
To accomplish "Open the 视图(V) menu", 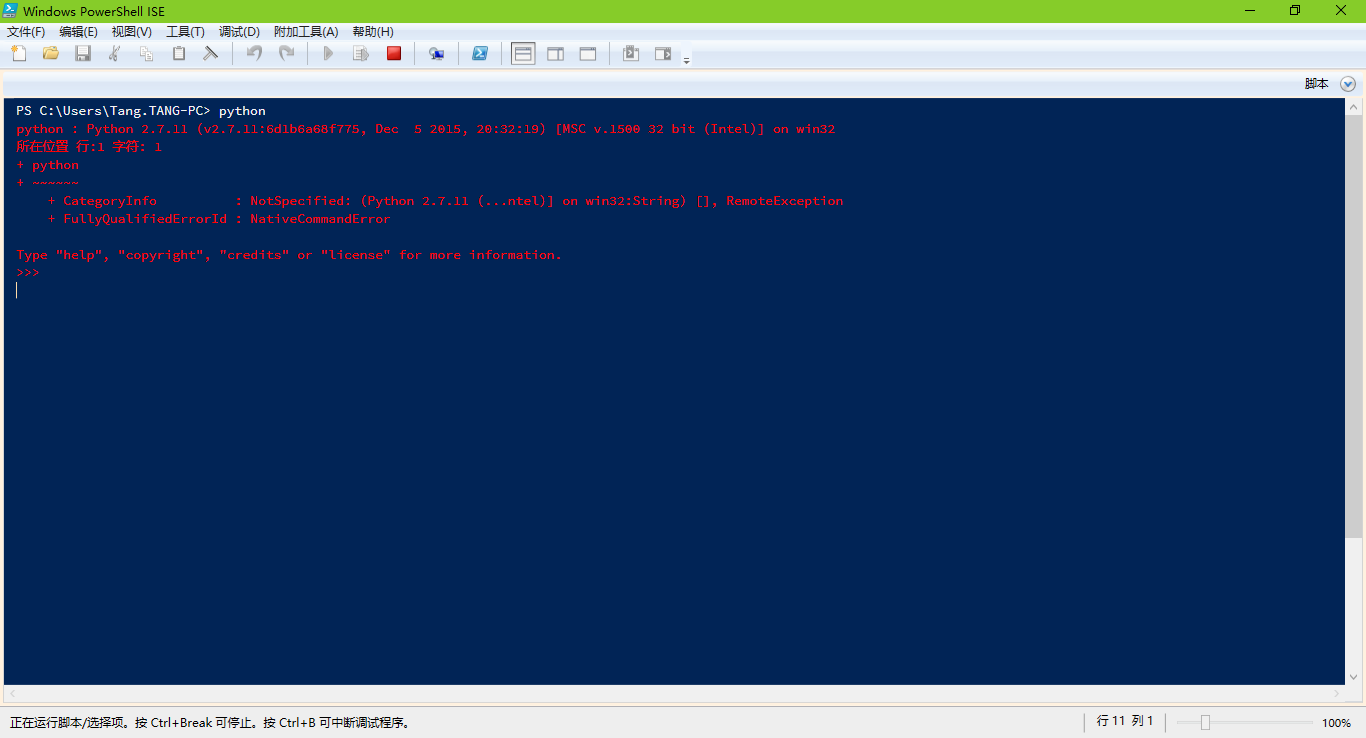I will pyautogui.click(x=132, y=32).
